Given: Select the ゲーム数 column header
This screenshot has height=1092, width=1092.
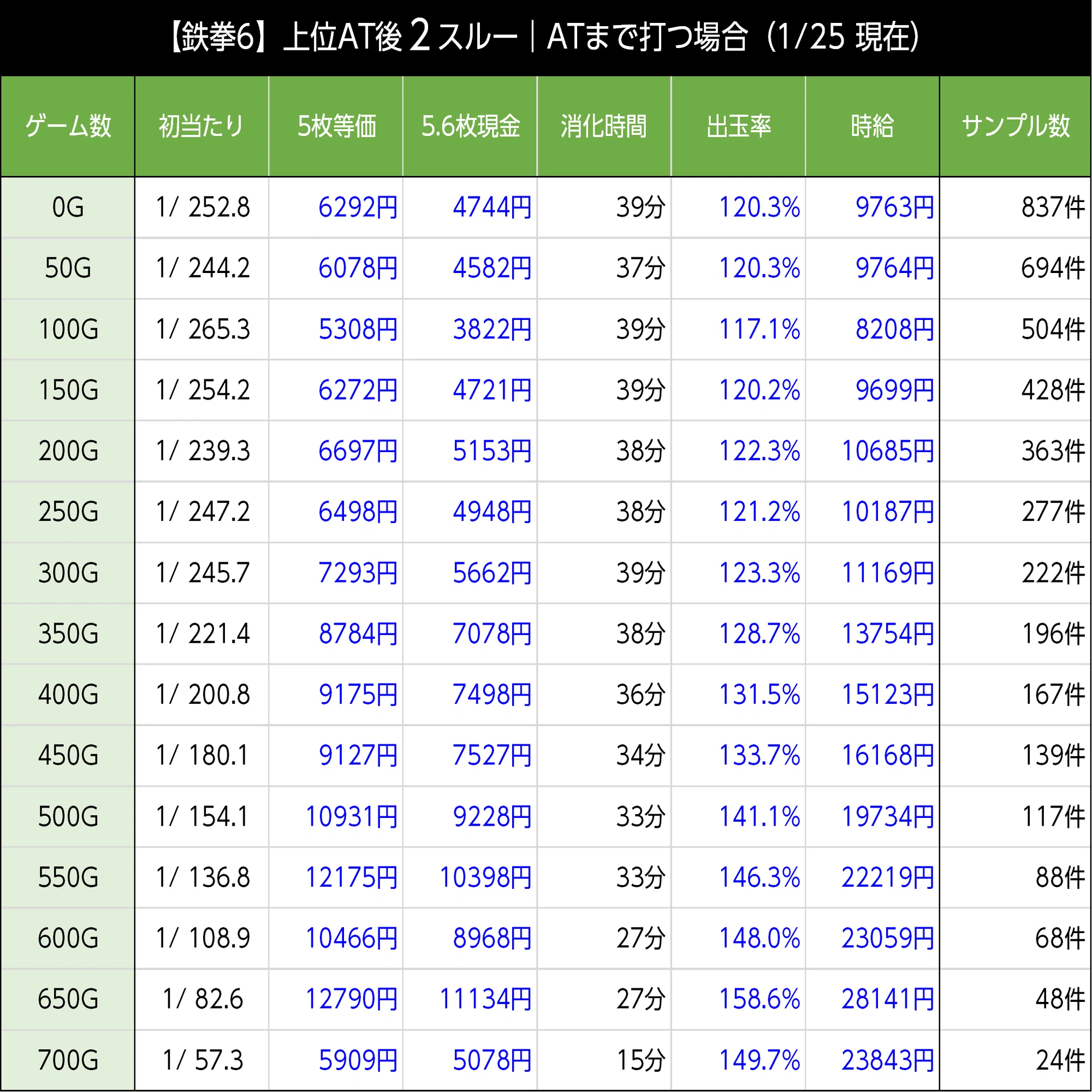Looking at the screenshot, I should [68, 126].
